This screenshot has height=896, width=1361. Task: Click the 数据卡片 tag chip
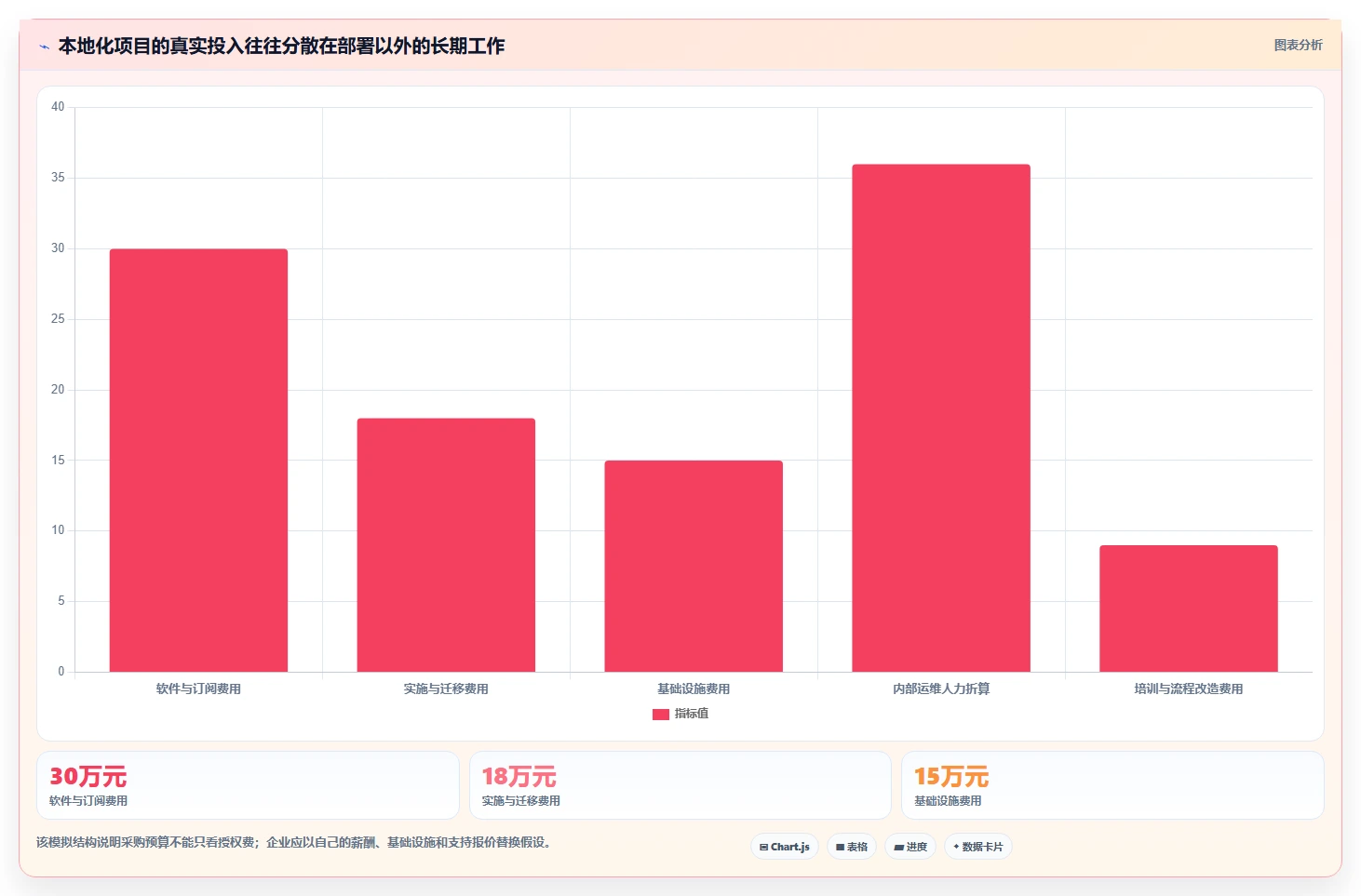tap(978, 847)
